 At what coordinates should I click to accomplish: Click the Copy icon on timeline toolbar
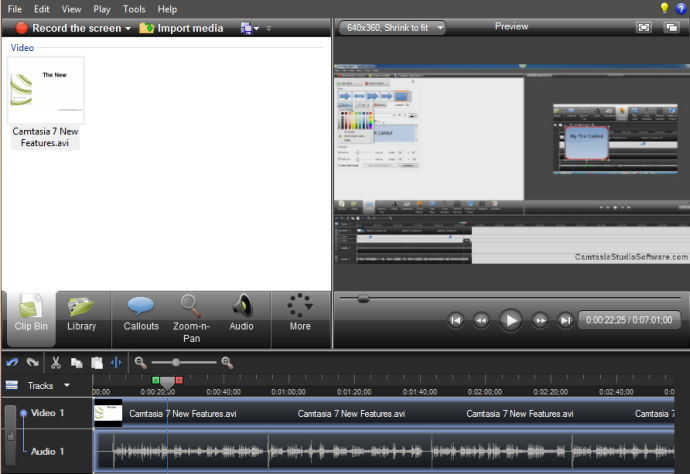[x=77, y=363]
